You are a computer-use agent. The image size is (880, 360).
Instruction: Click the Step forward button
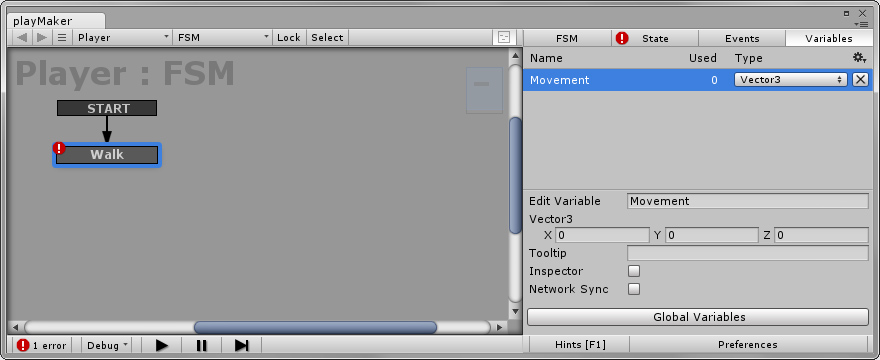(x=242, y=345)
